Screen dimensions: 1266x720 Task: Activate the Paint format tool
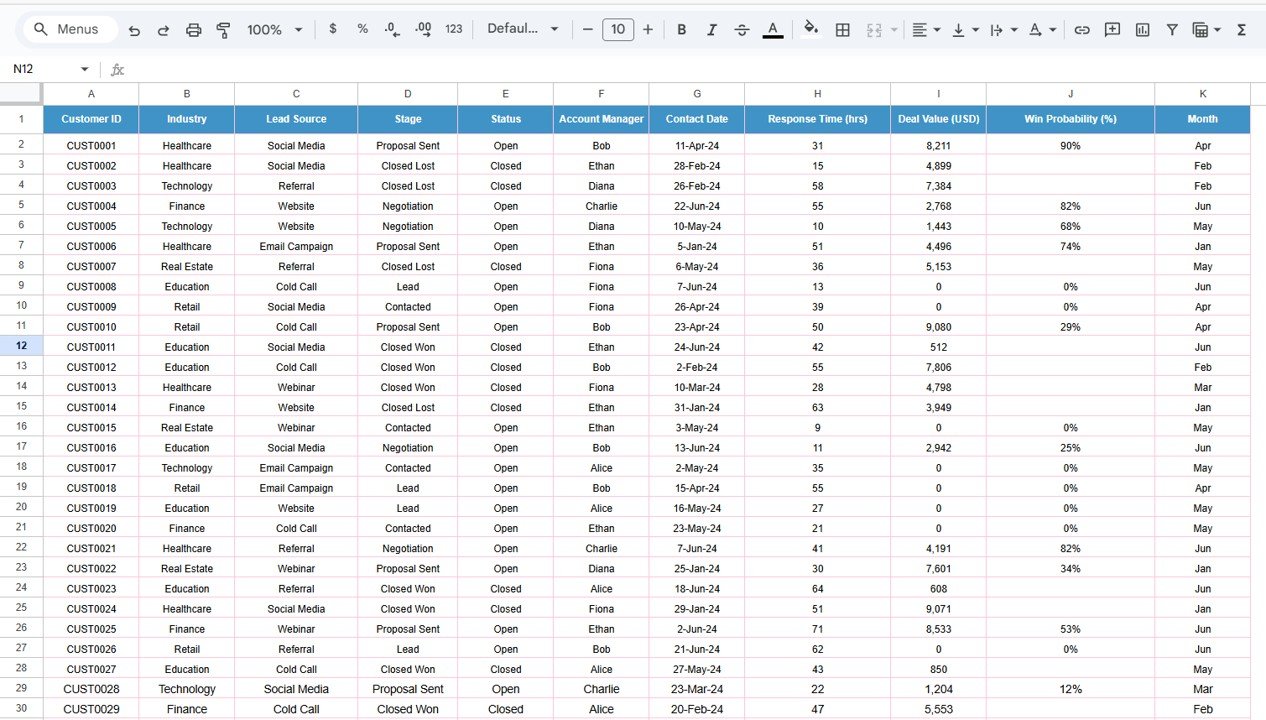coord(223,30)
